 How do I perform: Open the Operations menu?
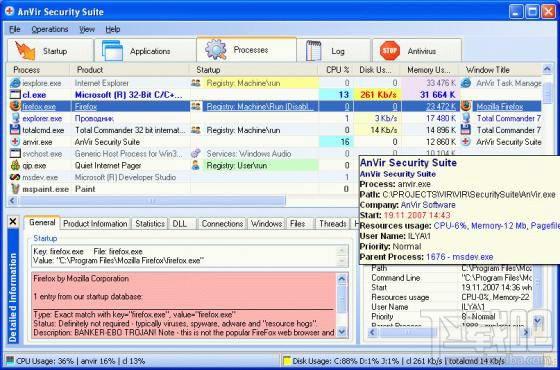(x=50, y=29)
